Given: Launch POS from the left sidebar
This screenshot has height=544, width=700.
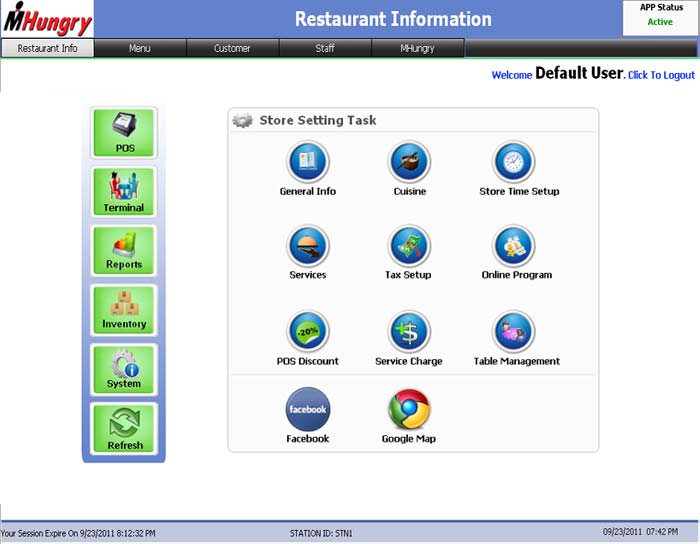Looking at the screenshot, I should pos(125,133).
